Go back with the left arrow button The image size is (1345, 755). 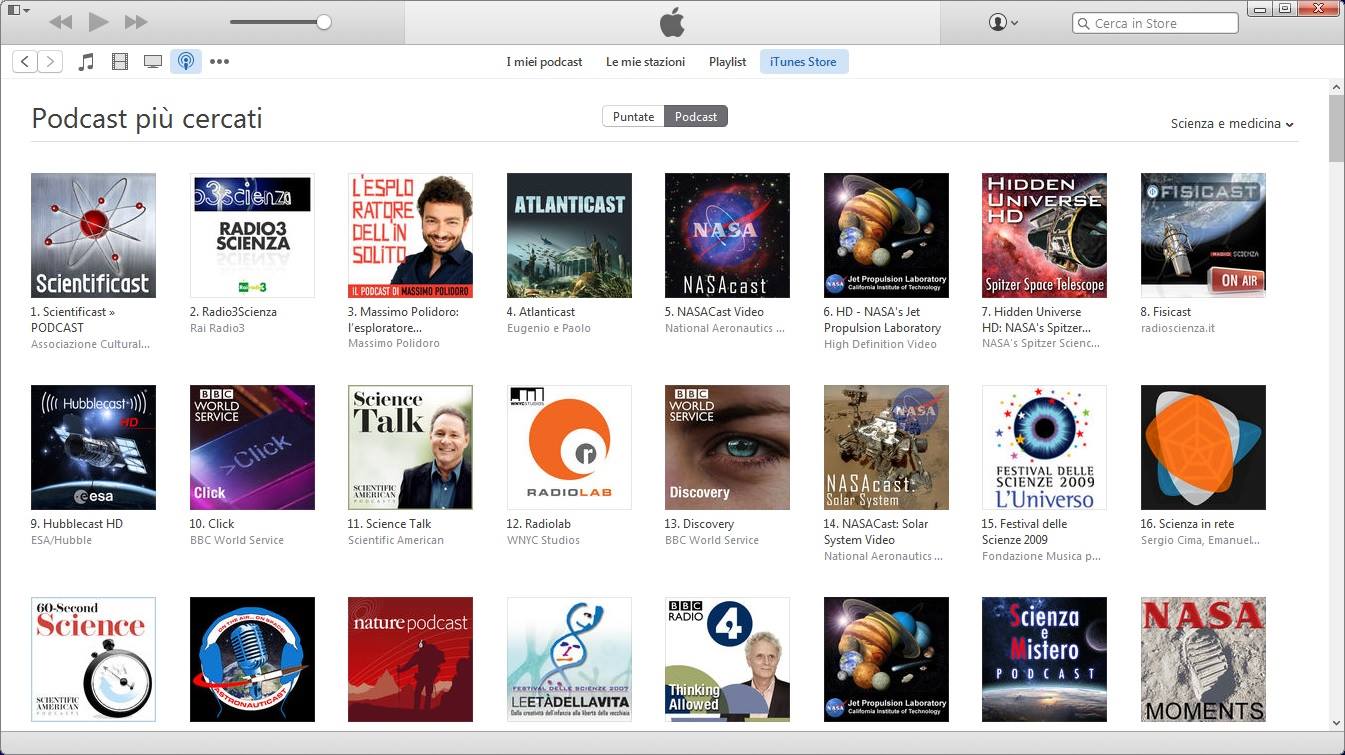coord(26,62)
